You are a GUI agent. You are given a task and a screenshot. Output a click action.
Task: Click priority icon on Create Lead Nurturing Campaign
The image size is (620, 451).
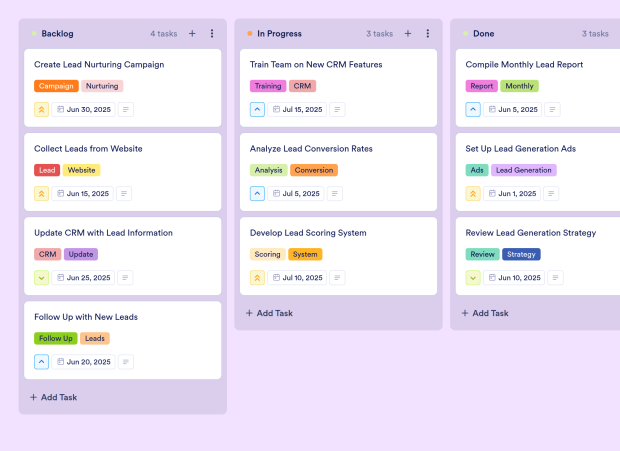[x=42, y=109]
